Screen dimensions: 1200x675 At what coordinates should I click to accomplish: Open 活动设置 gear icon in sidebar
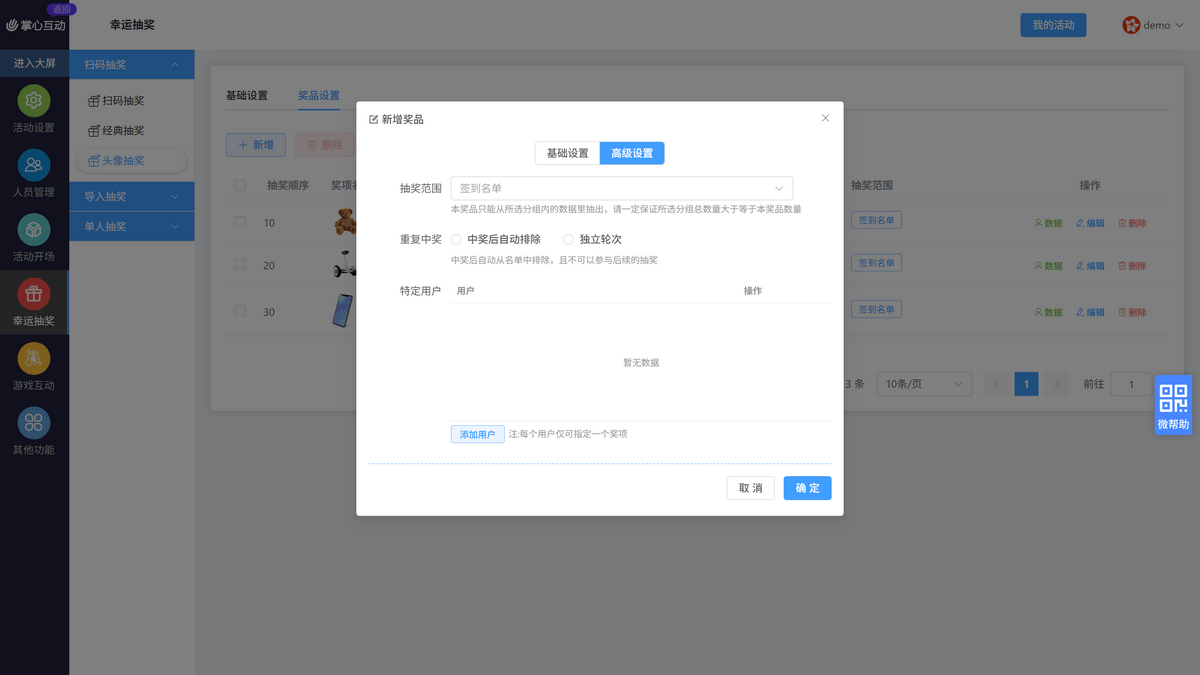(34, 101)
